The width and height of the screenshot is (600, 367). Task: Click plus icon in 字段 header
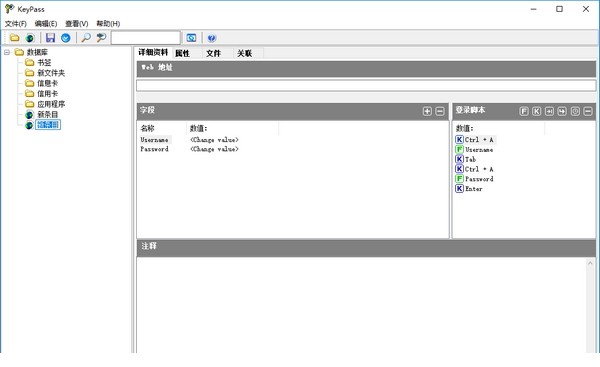click(x=427, y=111)
